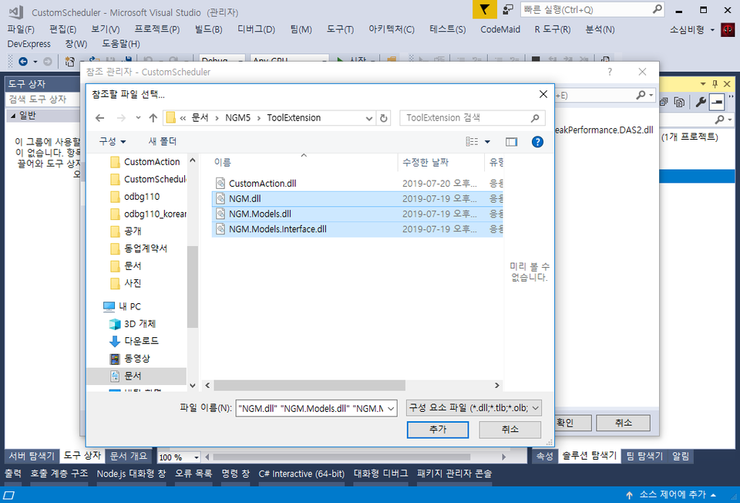Go up one folder level in file dialog
Screen dimensions: 740x503
click(x=153, y=118)
